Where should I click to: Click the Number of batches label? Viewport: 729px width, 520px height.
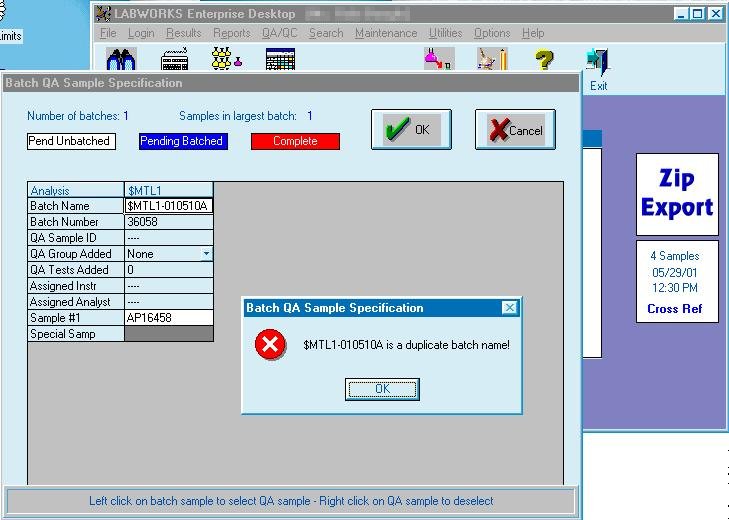73,116
